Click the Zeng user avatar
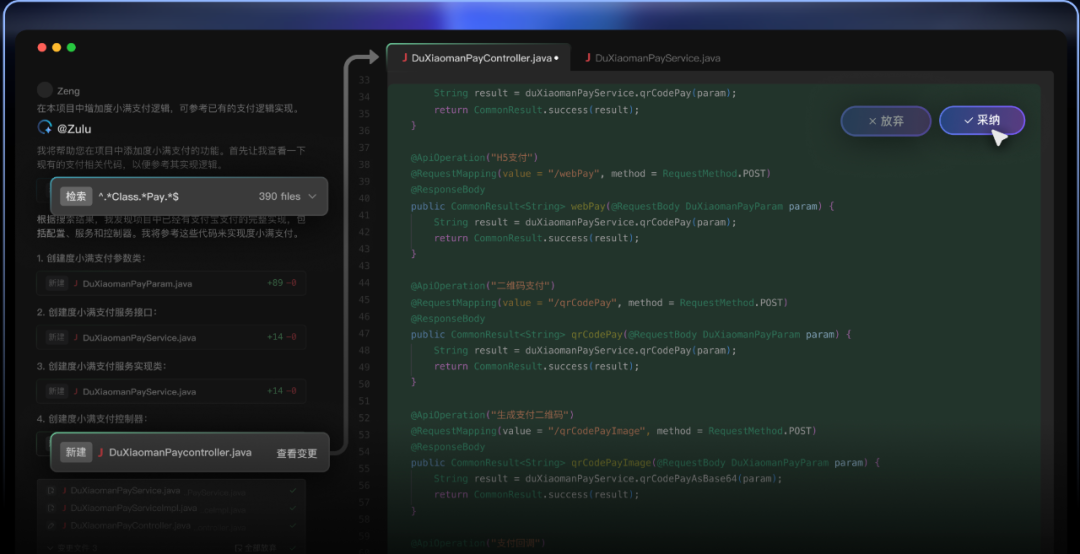The width and height of the screenshot is (1080, 554). coord(44,89)
